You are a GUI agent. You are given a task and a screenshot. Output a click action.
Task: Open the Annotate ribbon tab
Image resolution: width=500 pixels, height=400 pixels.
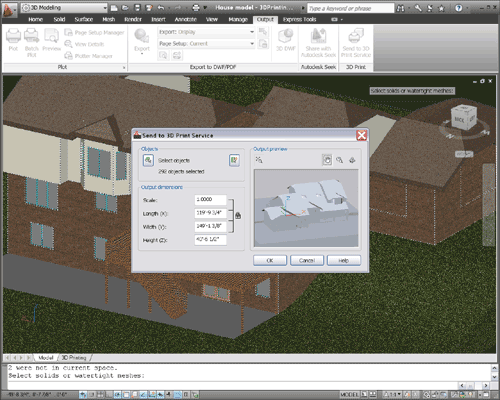[x=185, y=20]
